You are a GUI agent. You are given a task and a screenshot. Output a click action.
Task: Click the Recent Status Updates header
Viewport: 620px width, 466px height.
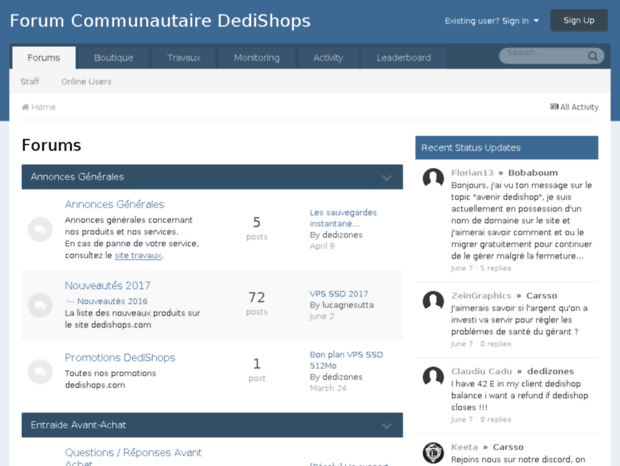coord(507,148)
